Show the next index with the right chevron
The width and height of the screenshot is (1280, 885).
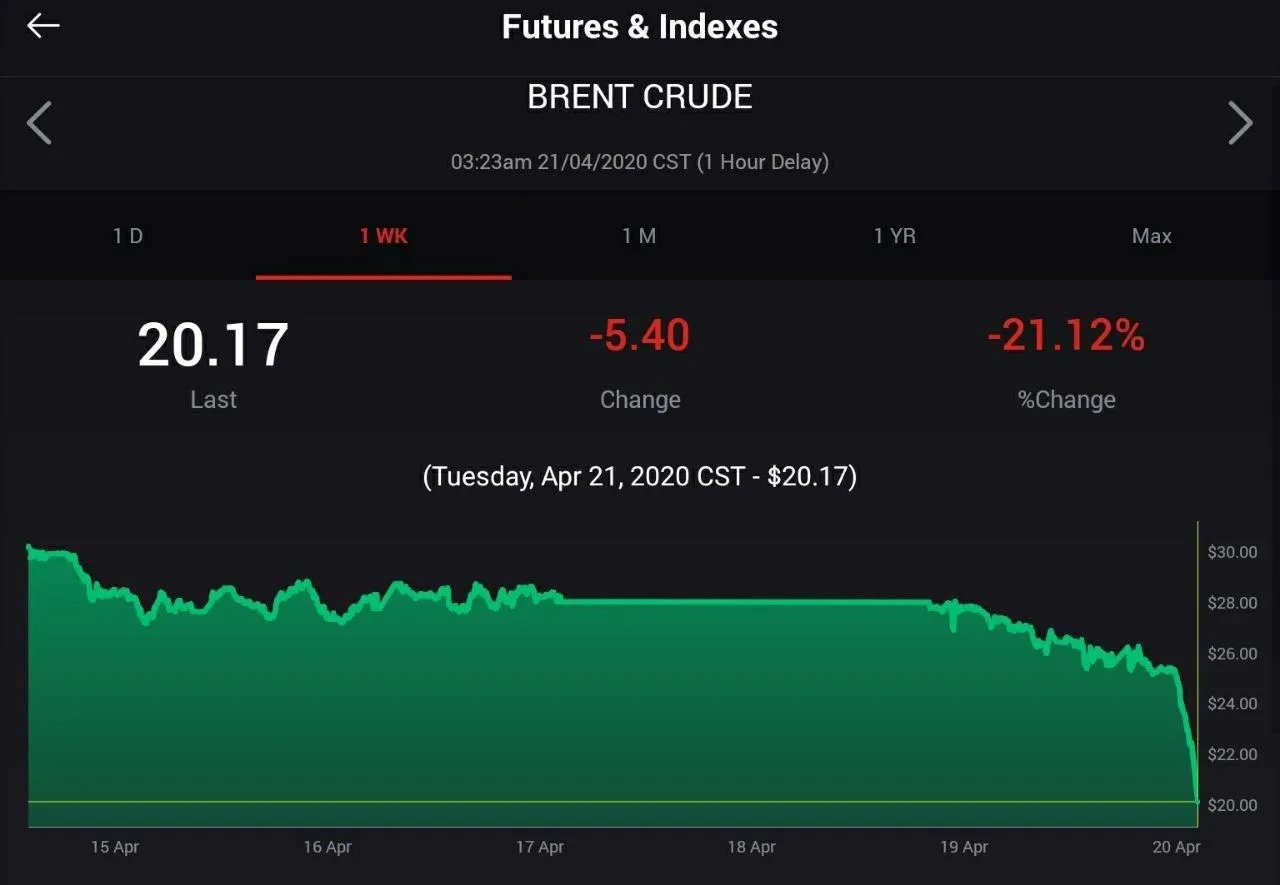click(x=1240, y=123)
